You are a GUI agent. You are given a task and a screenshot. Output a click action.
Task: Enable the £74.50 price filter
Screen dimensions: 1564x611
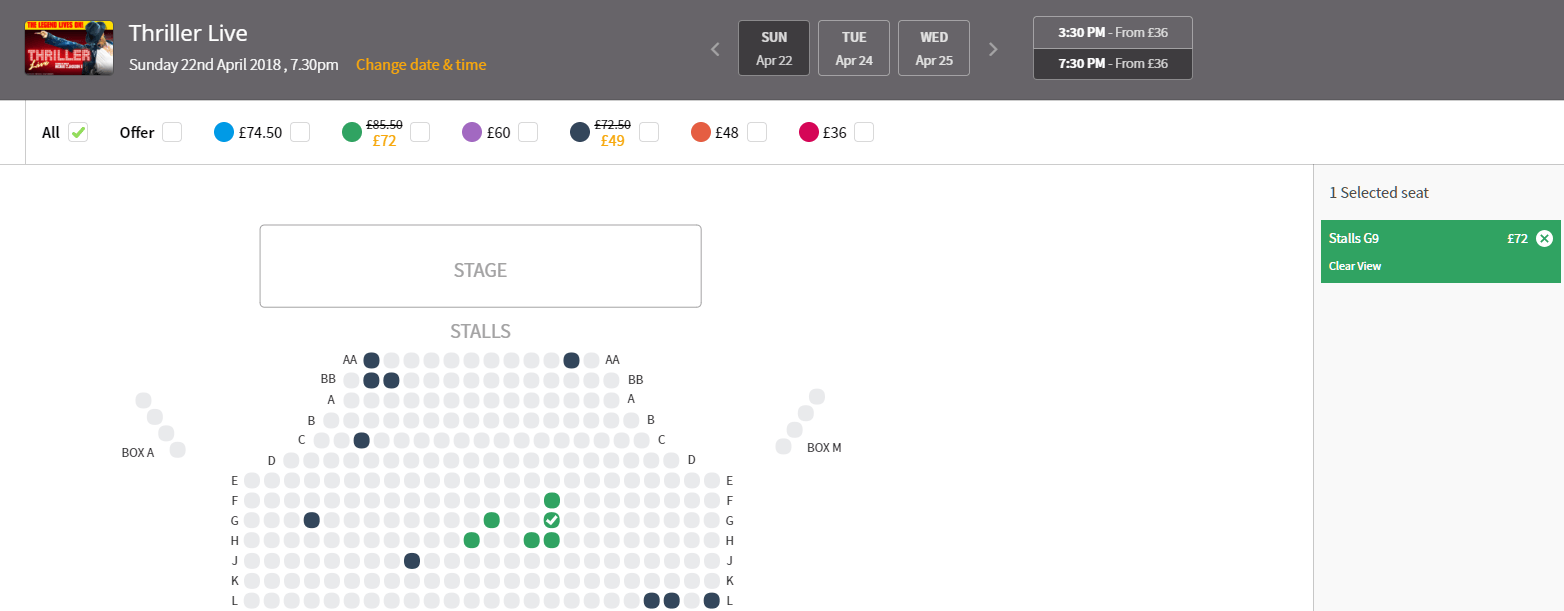coord(300,131)
